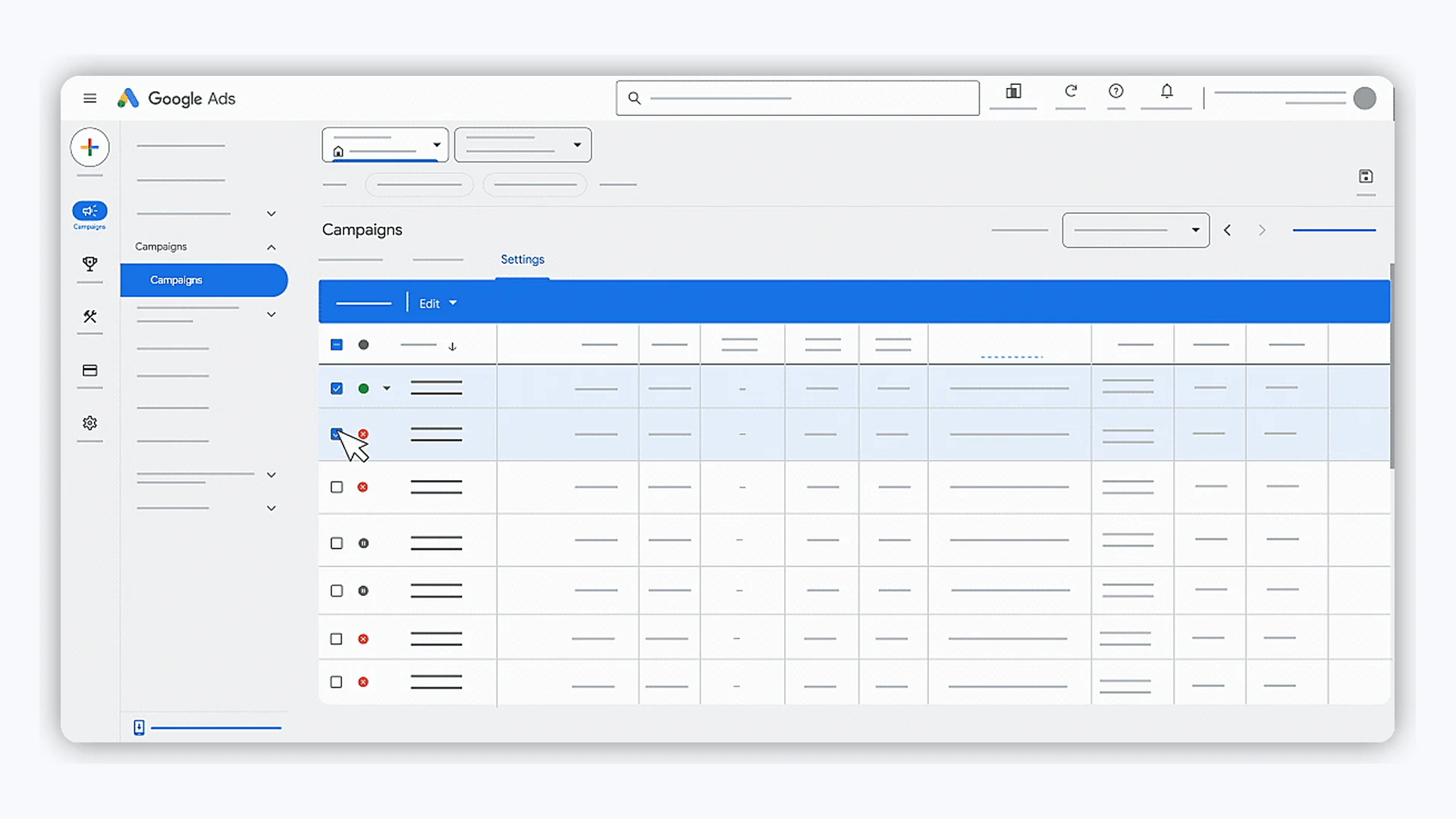Screen dimensions: 1456x819
Task: Click the save icon above the table
Action: [1366, 177]
